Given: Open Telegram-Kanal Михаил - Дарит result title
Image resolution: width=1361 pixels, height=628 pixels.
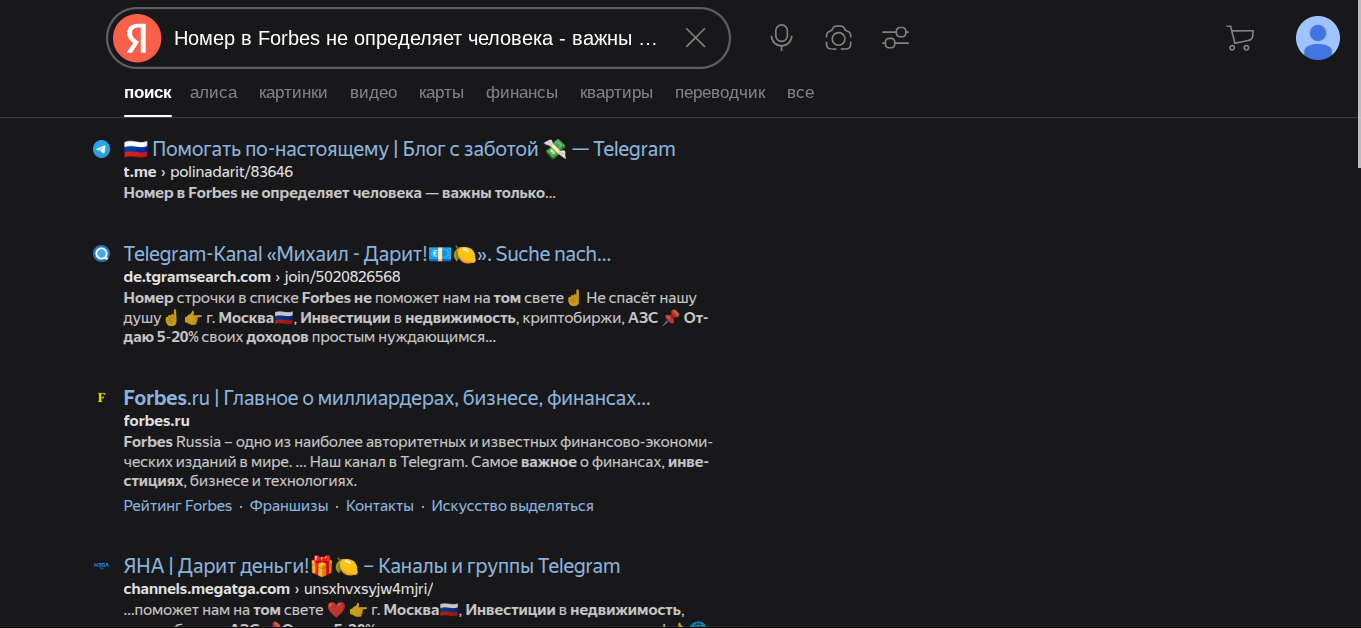Looking at the screenshot, I should click(367, 254).
